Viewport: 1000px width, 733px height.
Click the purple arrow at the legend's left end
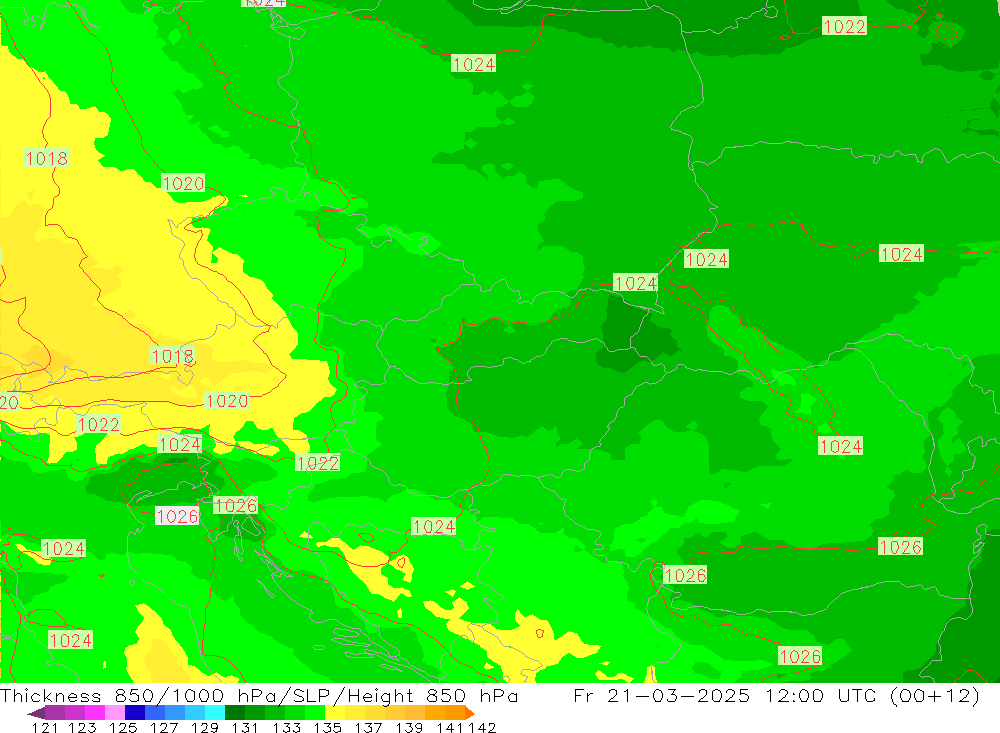(36, 713)
